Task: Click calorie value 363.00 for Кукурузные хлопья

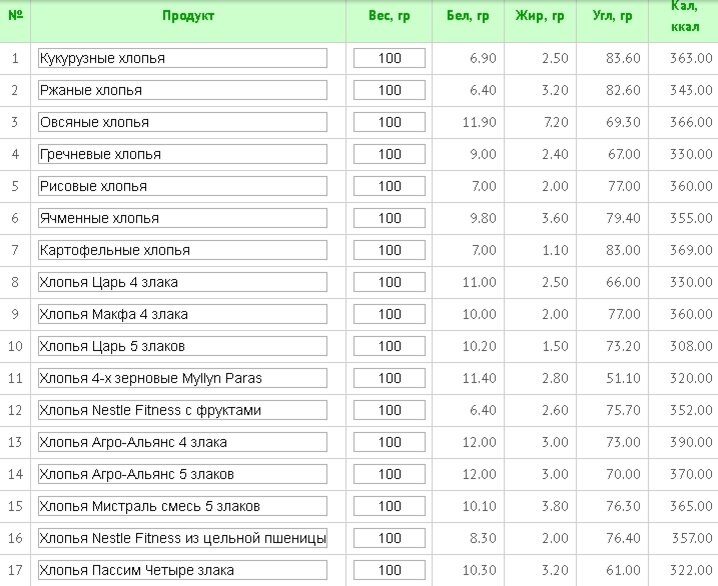Action: pyautogui.click(x=691, y=58)
